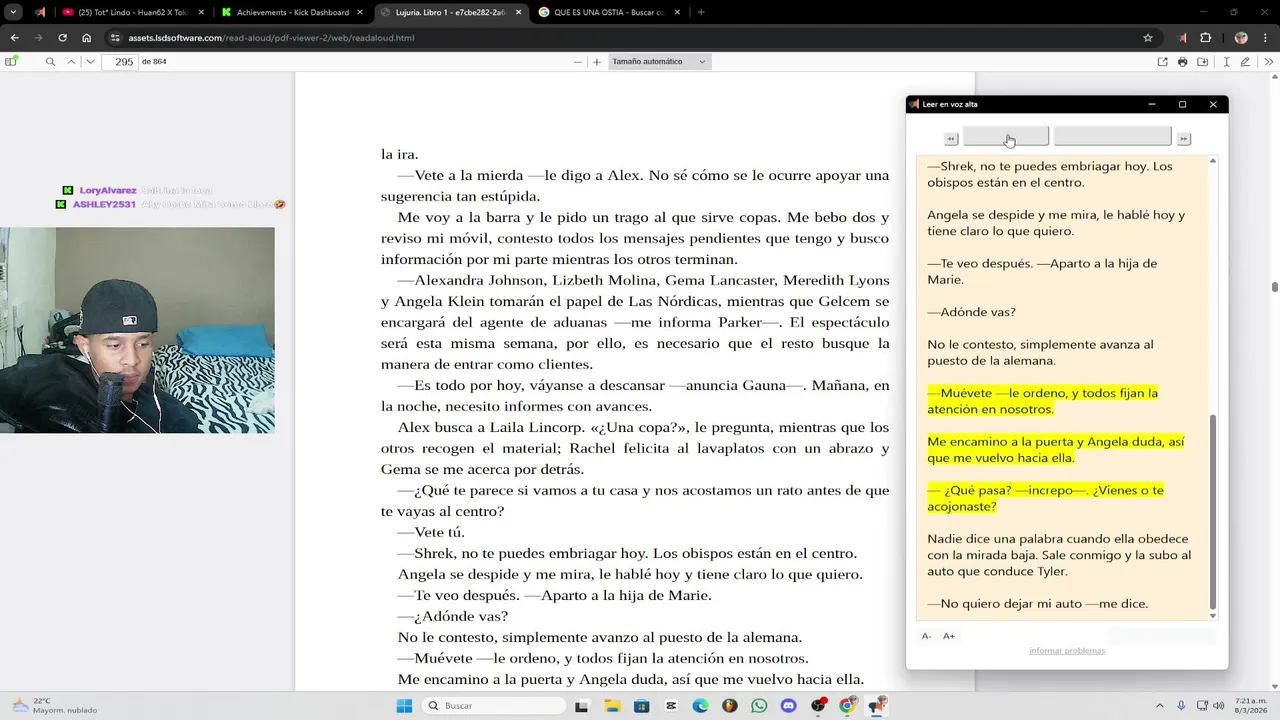Switch to the 'QUE ES UNA OSTIA' search tab
The height and width of the screenshot is (720, 1280).
coord(608,12)
